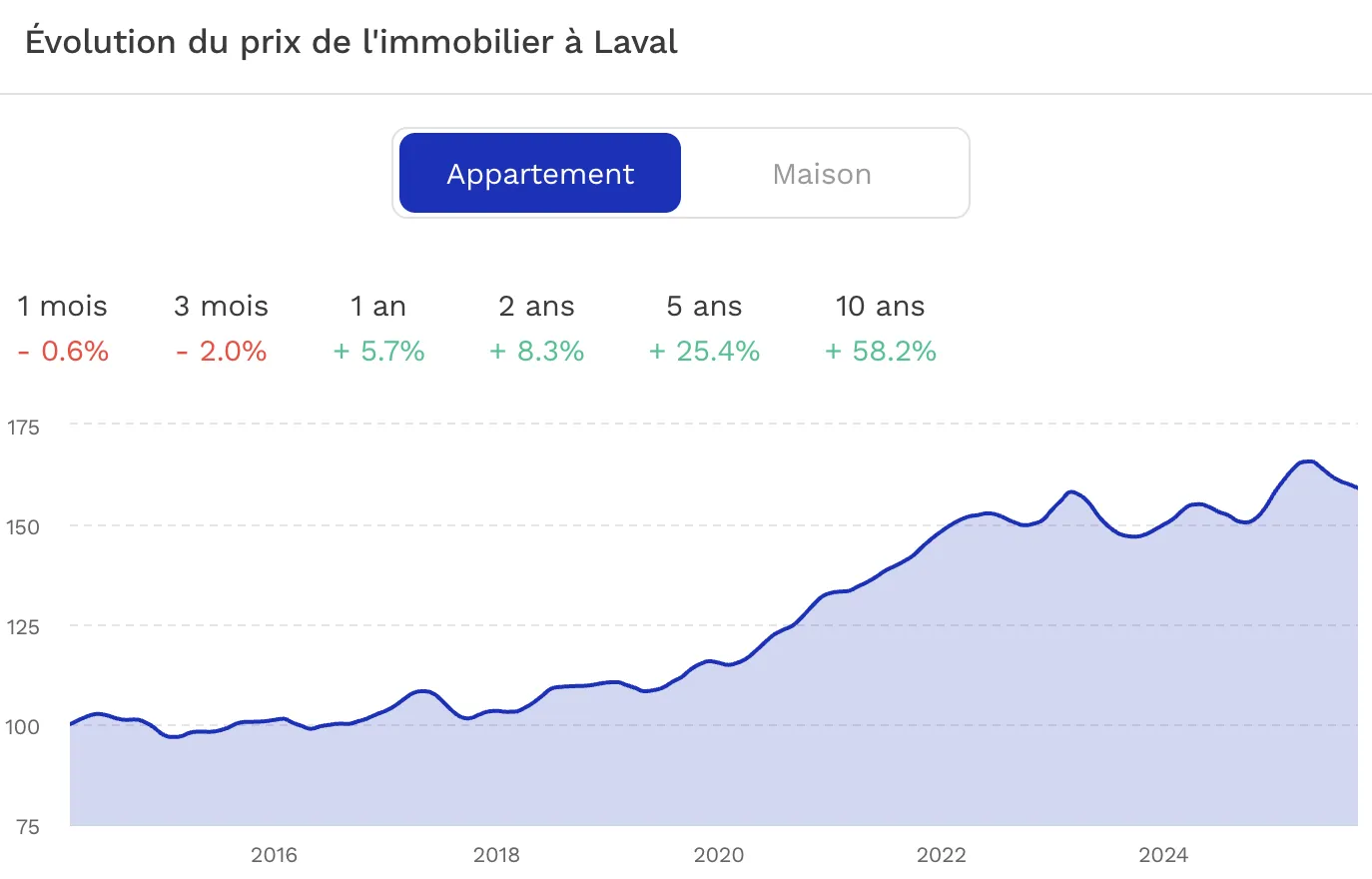Click the '+ 8.3%' two-year change value
1372x879 pixels.
point(536,352)
